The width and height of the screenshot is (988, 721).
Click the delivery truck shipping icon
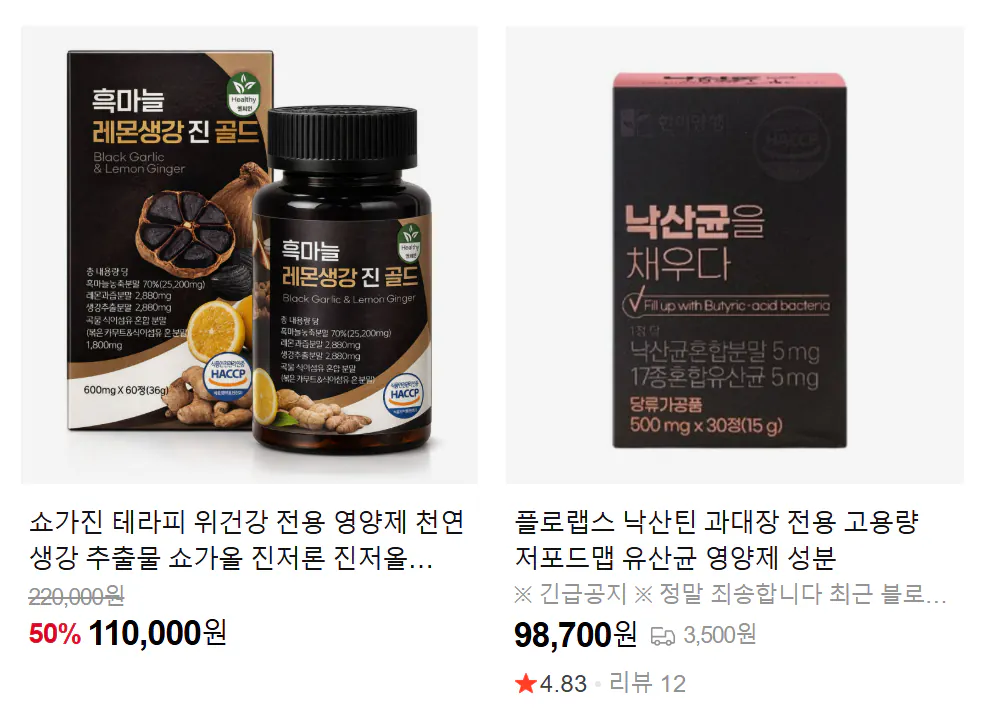[x=662, y=636]
